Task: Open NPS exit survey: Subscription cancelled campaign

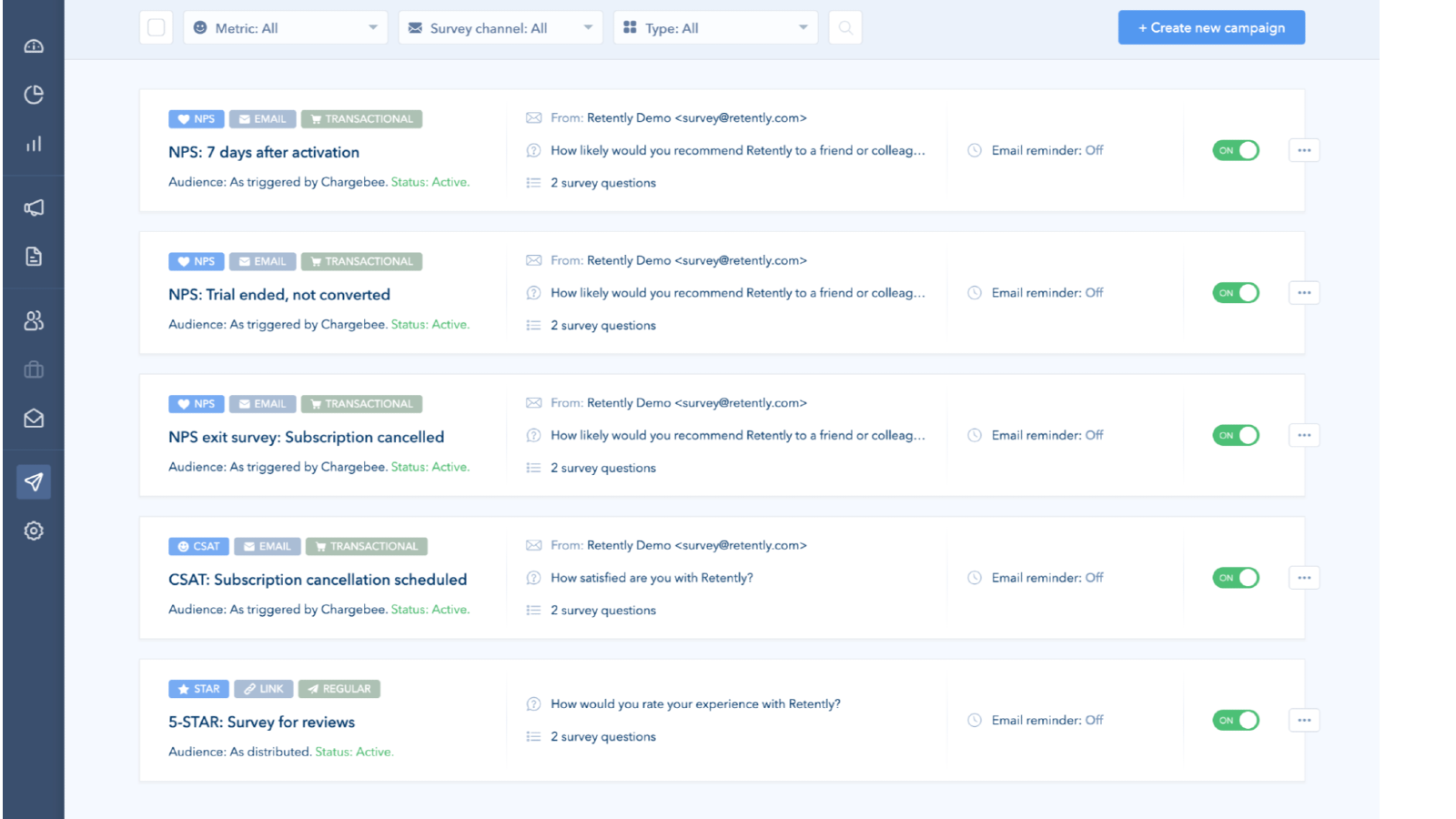Action: [x=306, y=438]
